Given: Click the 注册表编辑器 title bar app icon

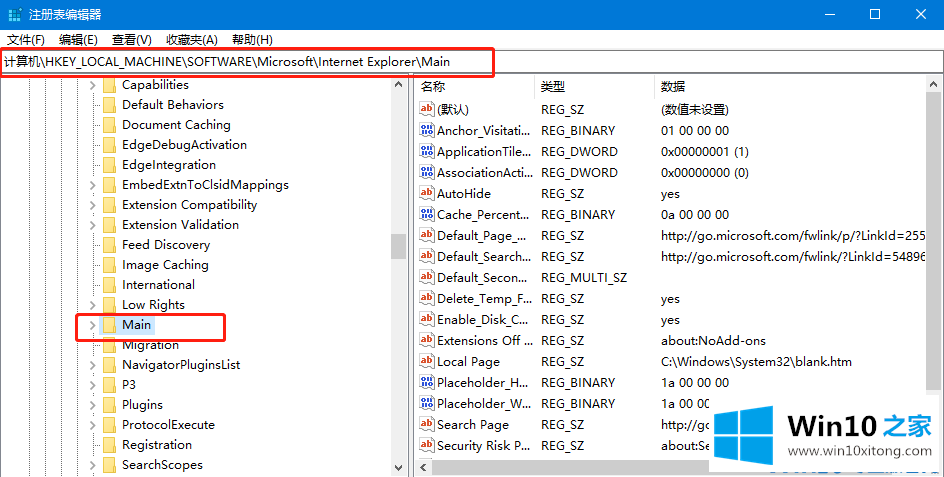Looking at the screenshot, I should (15, 14).
